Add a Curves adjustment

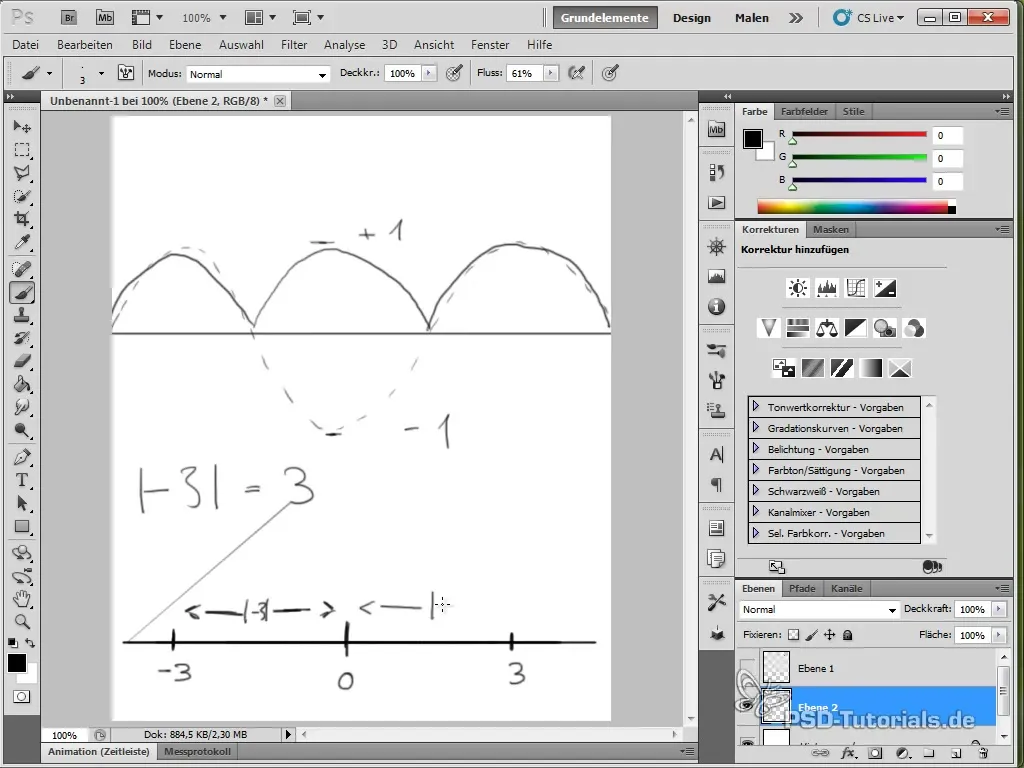point(856,288)
